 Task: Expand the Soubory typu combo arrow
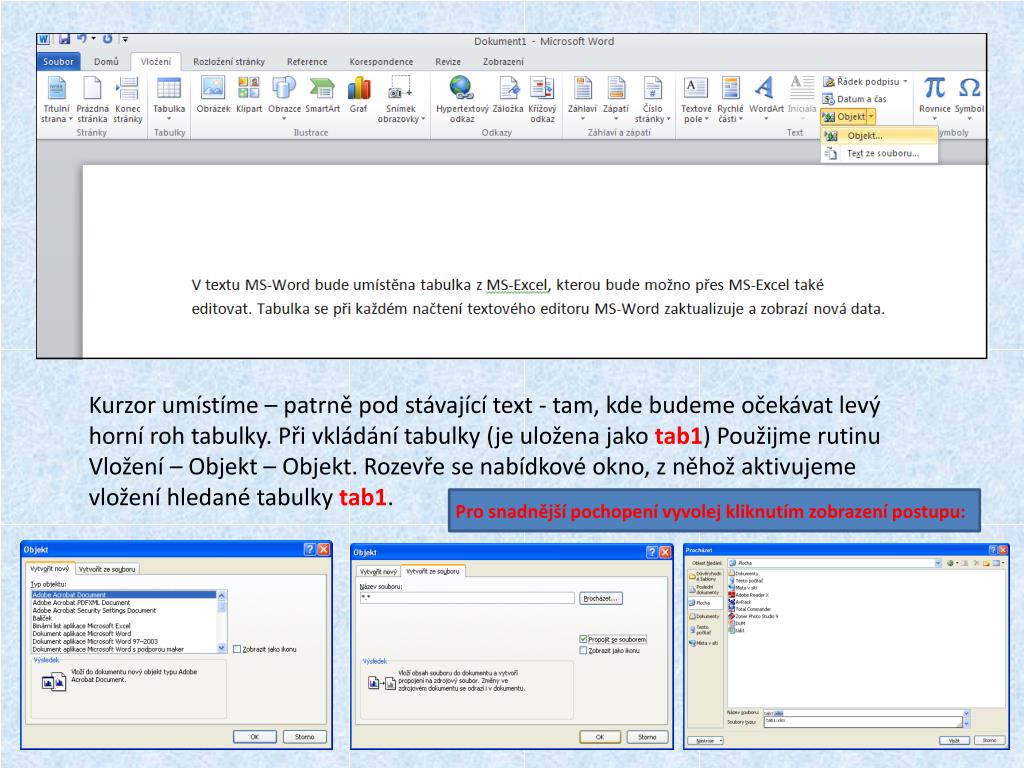coord(967,724)
